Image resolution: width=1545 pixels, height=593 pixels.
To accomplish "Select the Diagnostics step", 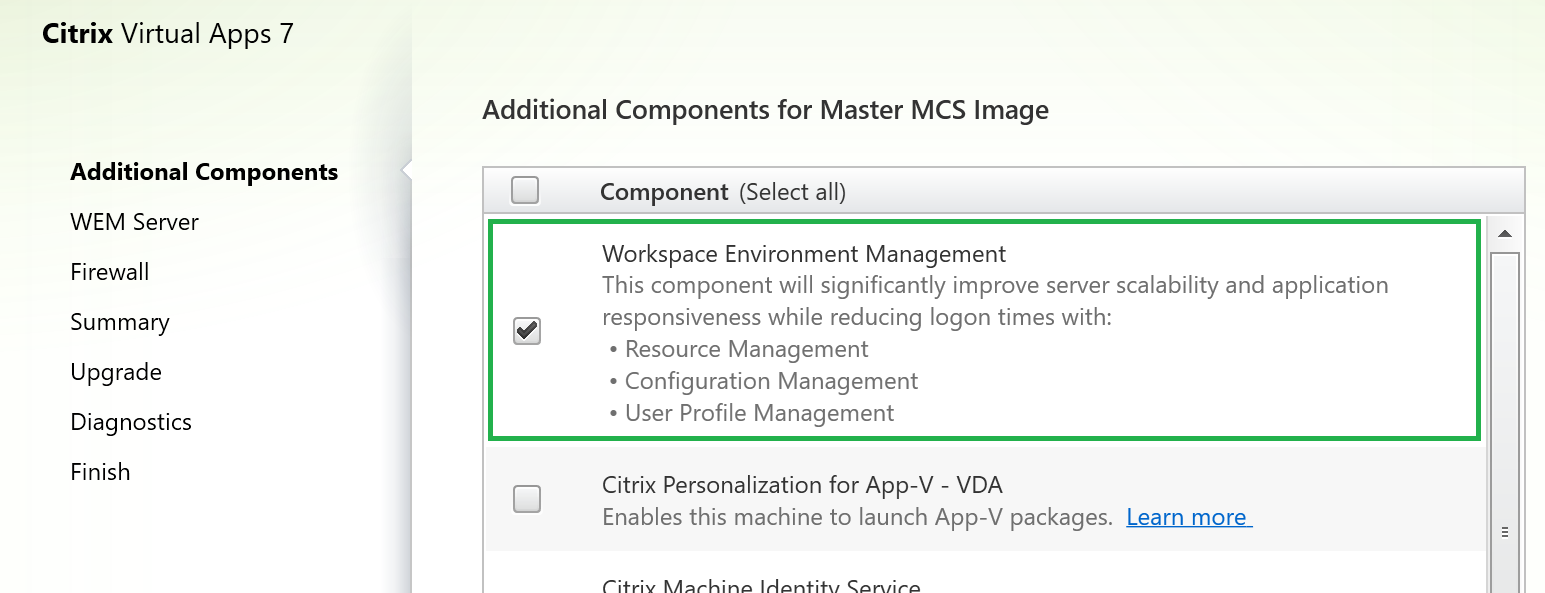I will (x=131, y=422).
